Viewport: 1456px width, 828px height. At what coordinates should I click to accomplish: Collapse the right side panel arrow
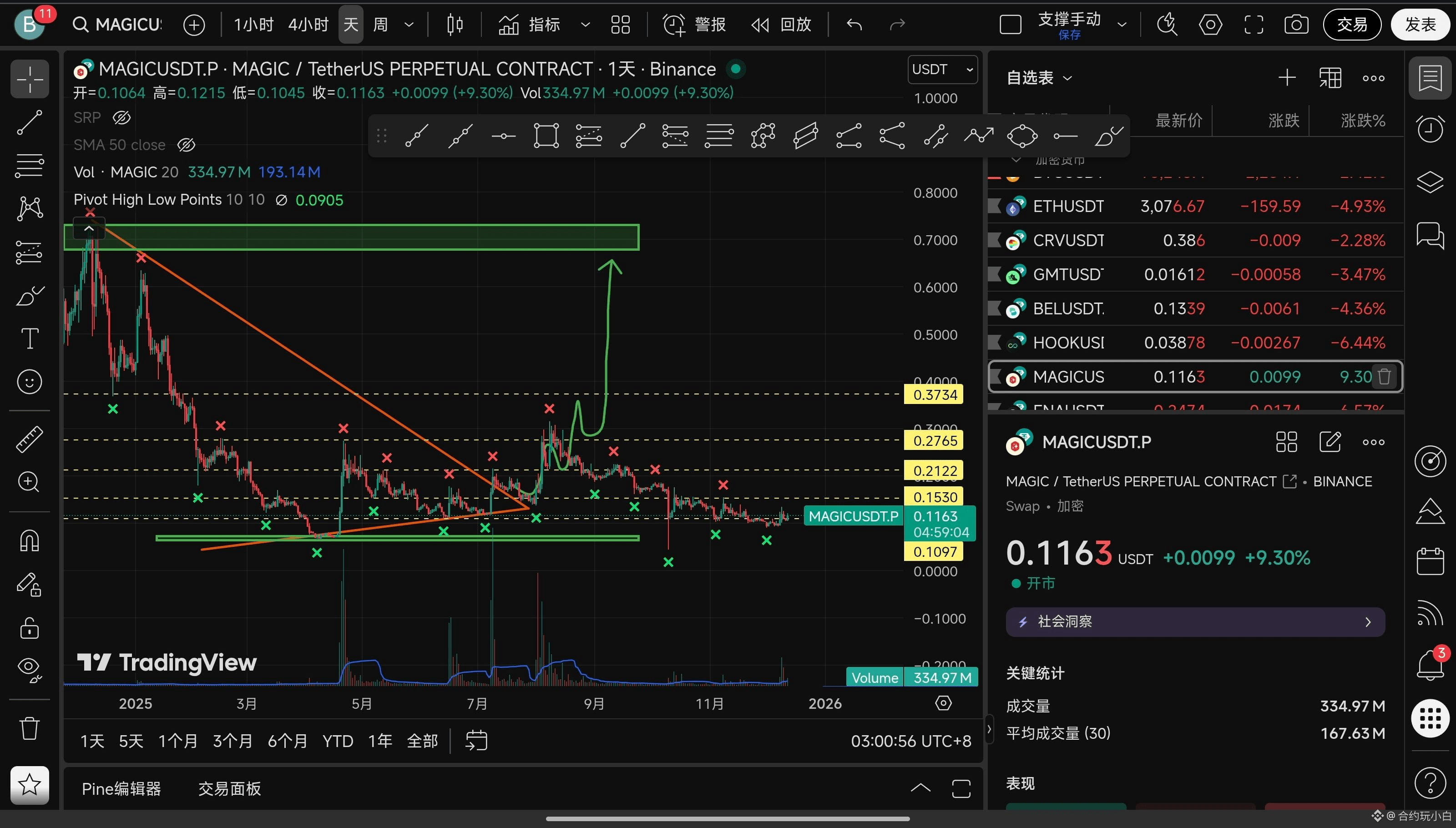(989, 728)
